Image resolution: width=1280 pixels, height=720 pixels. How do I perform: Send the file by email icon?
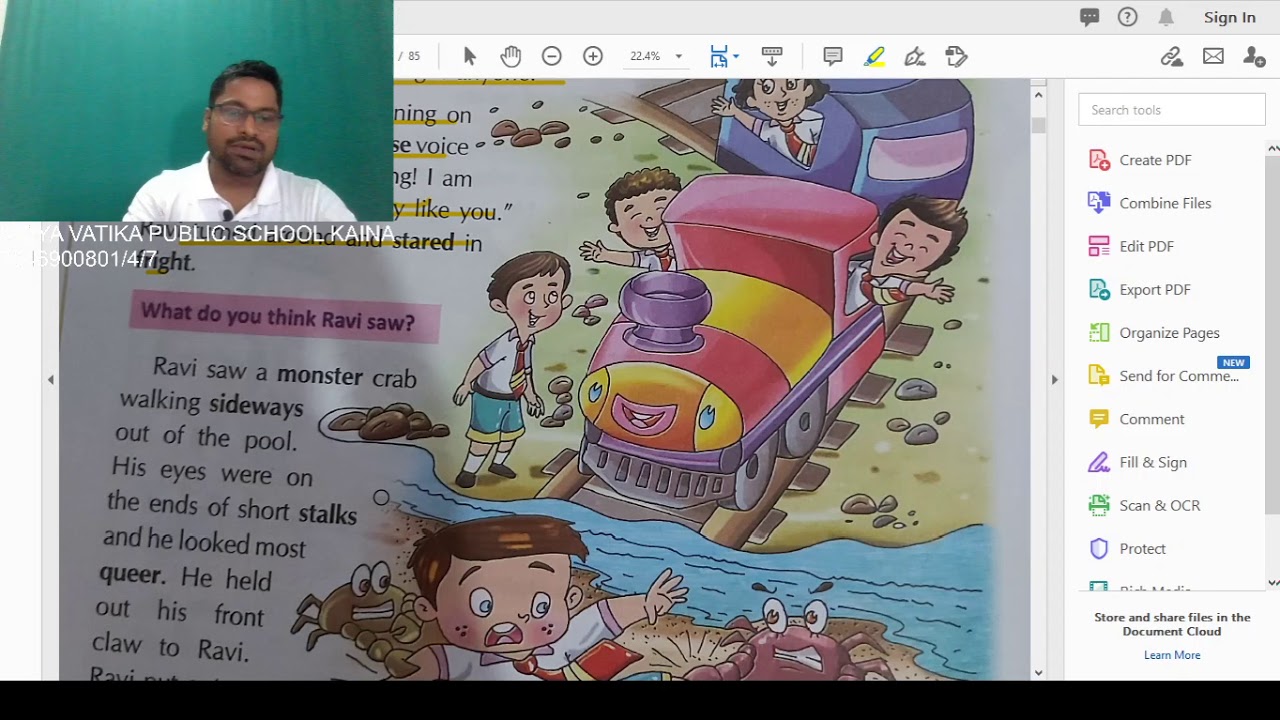(1213, 57)
